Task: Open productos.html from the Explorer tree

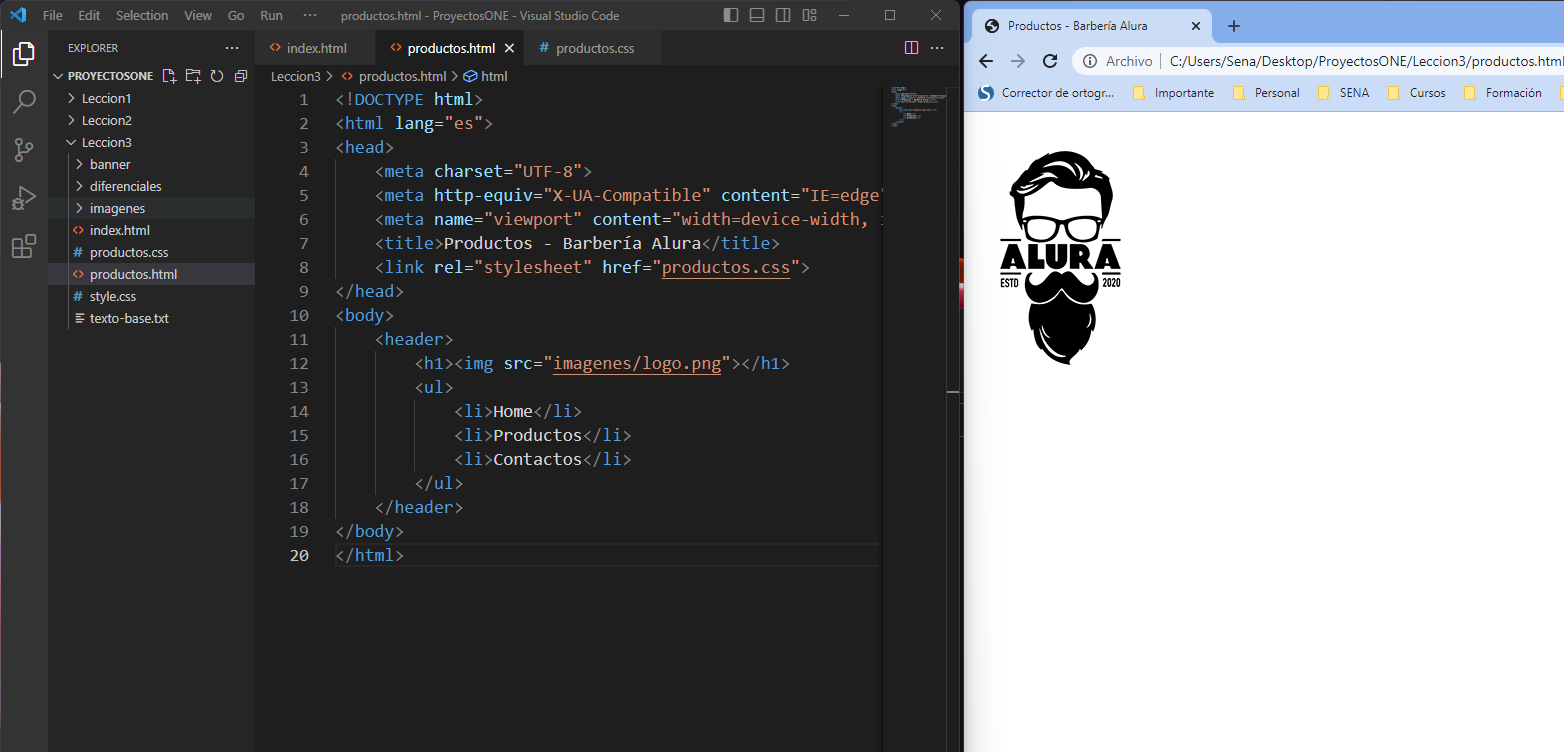Action: point(151,274)
